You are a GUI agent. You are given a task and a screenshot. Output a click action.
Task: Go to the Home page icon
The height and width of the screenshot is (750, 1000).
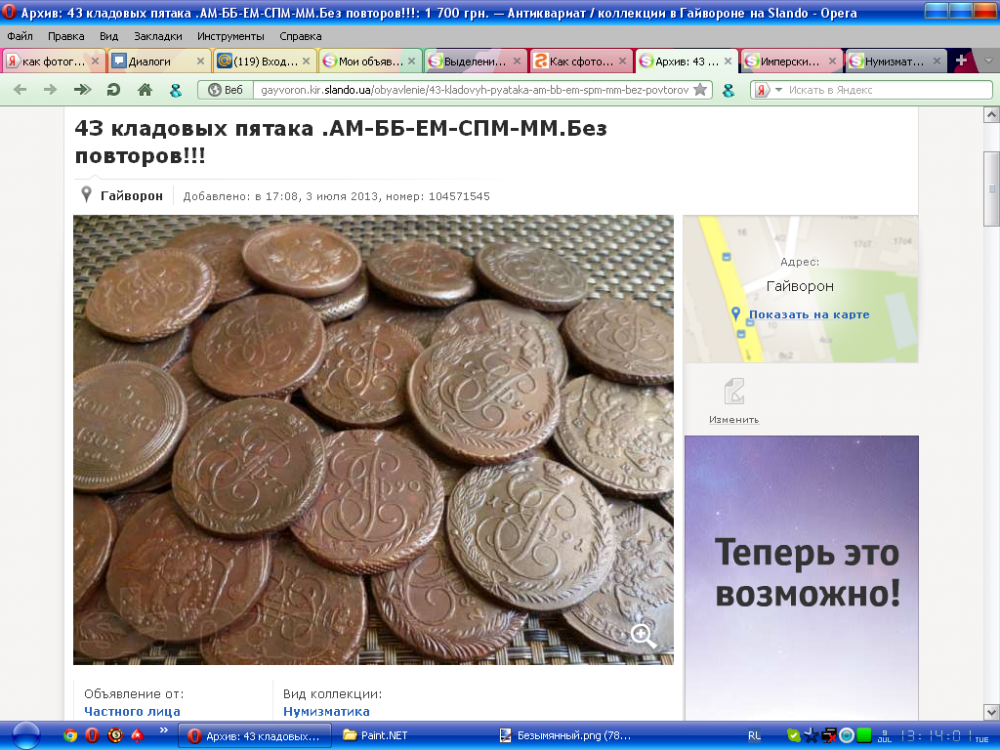[x=145, y=90]
